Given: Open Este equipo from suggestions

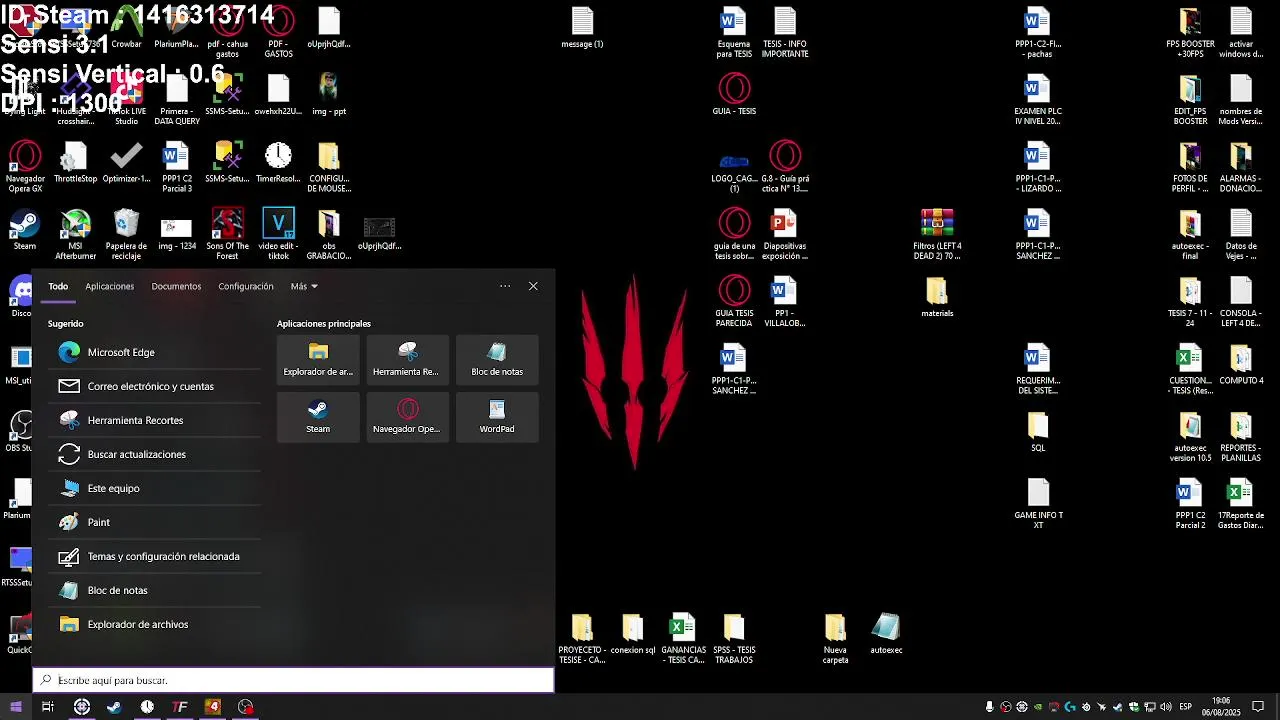Looking at the screenshot, I should 154,488.
